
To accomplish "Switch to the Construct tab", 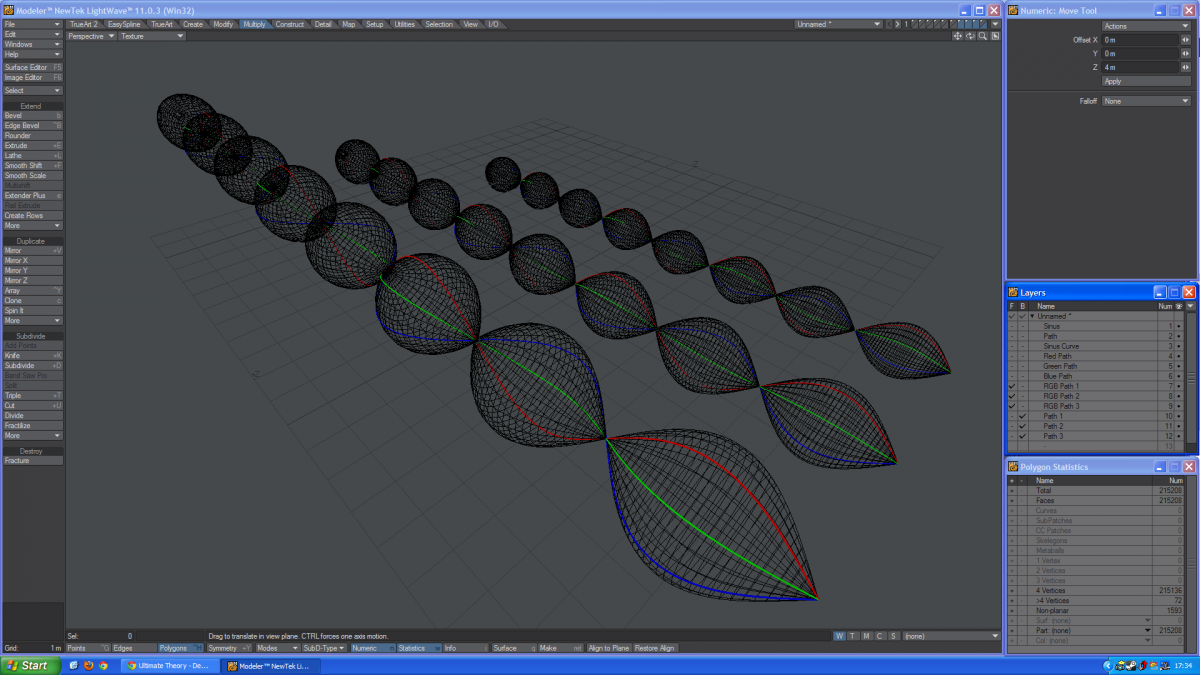I will (290, 24).
